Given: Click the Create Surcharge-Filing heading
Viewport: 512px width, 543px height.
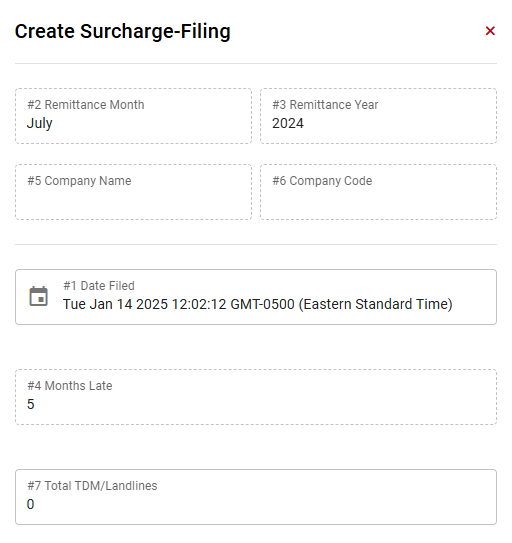Looking at the screenshot, I should [123, 32].
